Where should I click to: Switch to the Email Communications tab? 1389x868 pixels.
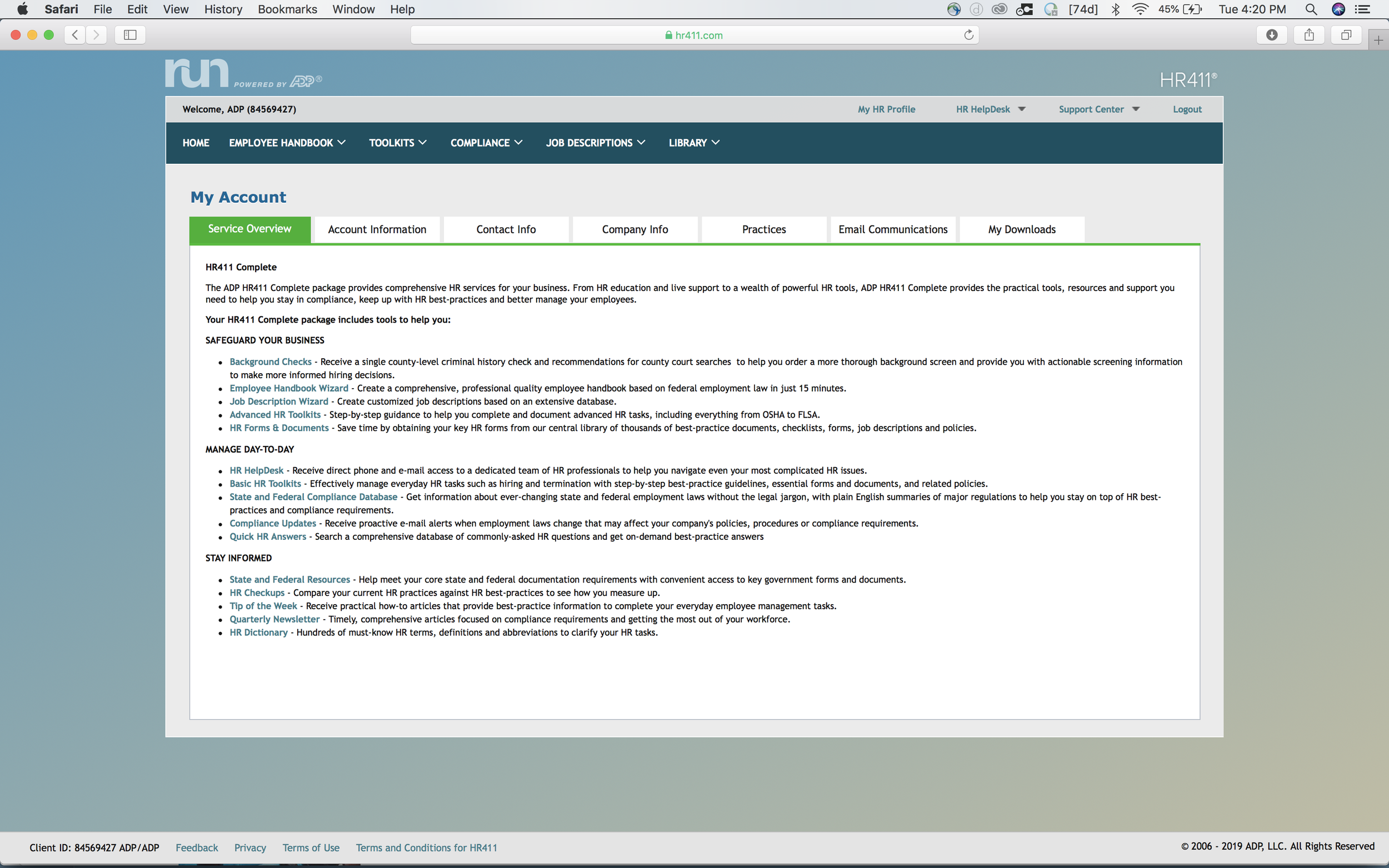892,229
